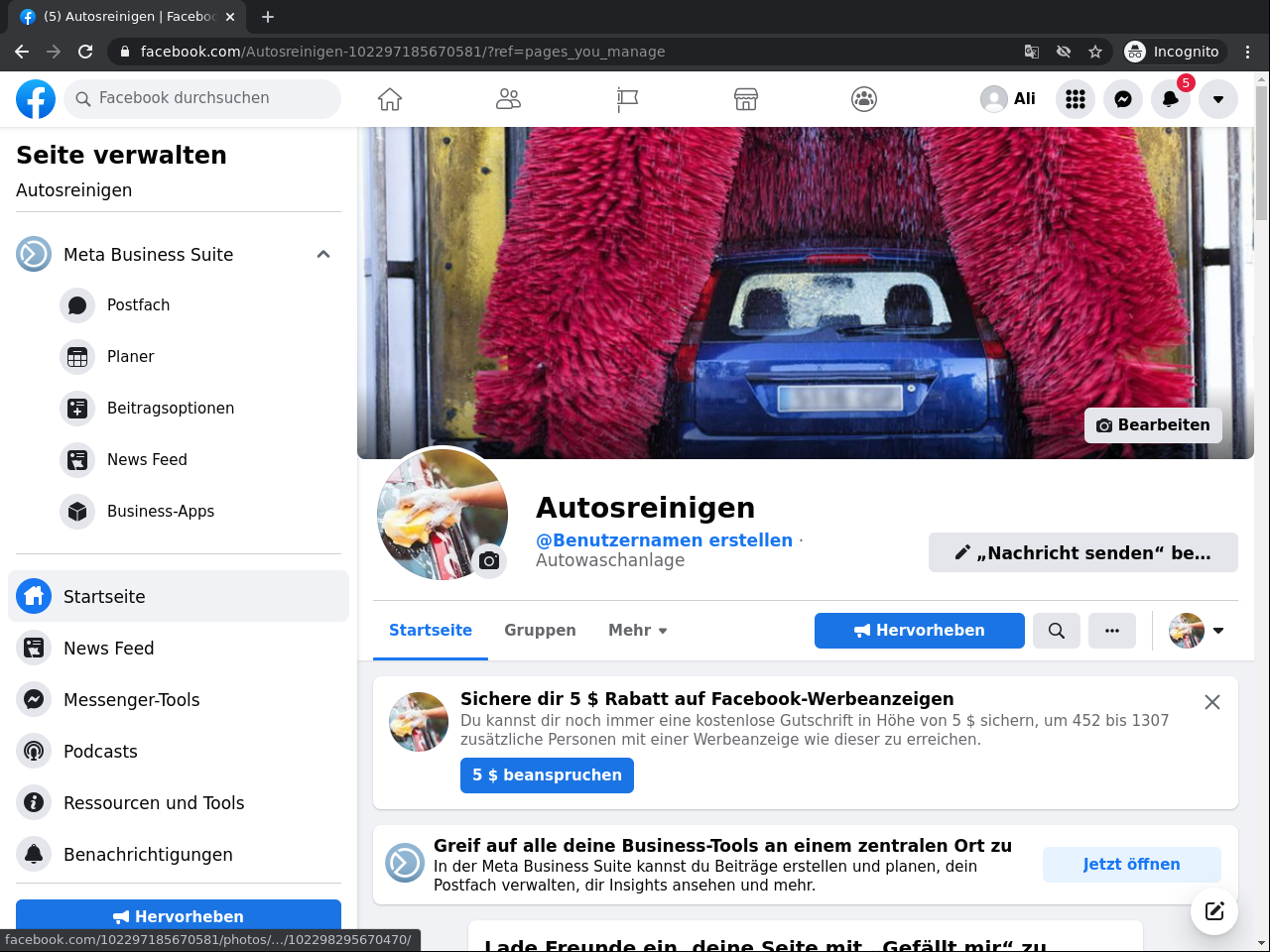The height and width of the screenshot is (952, 1270).
Task: Switch to the Startseite page tab
Action: [431, 631]
